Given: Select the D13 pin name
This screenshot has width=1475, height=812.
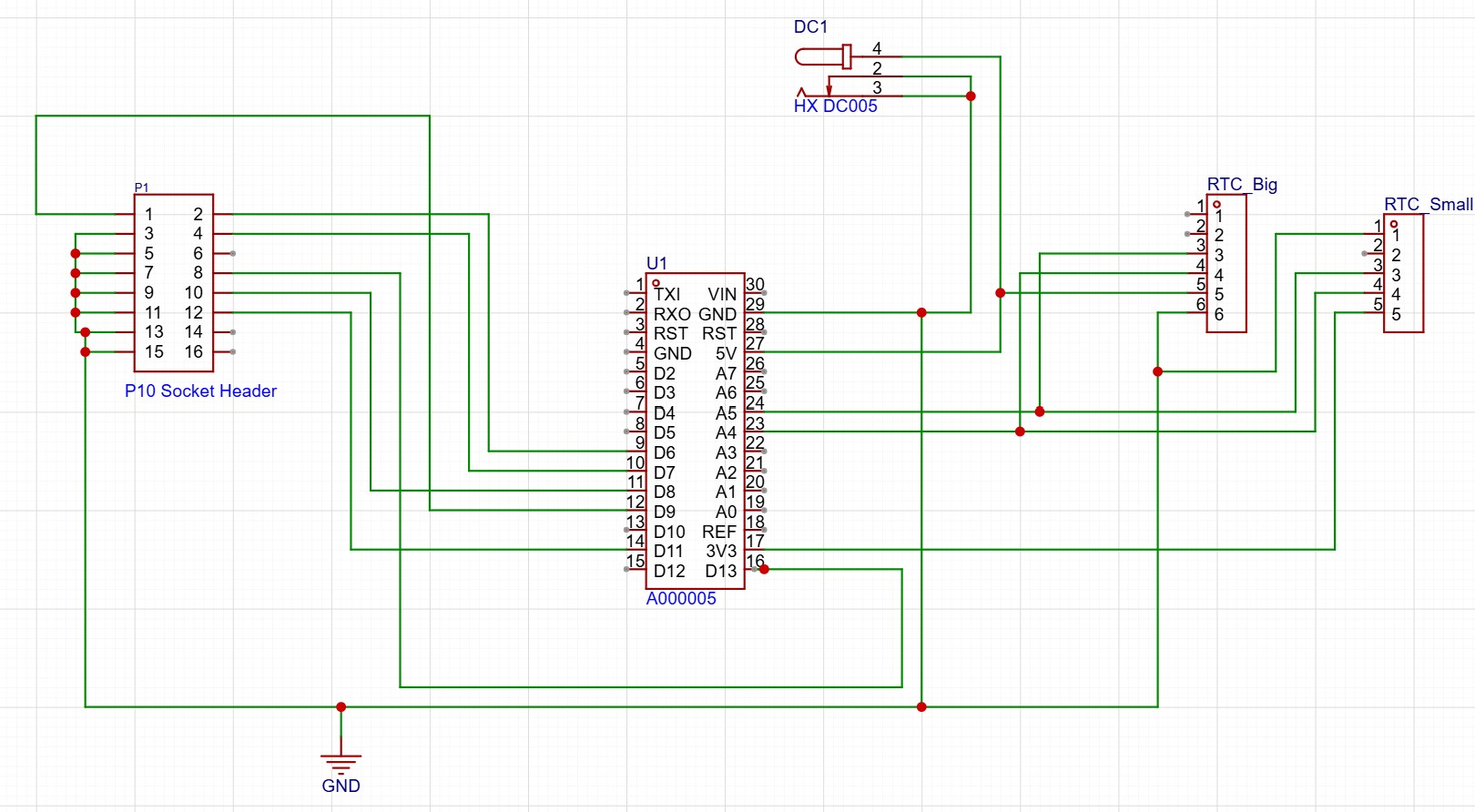Looking at the screenshot, I should pos(721,572).
